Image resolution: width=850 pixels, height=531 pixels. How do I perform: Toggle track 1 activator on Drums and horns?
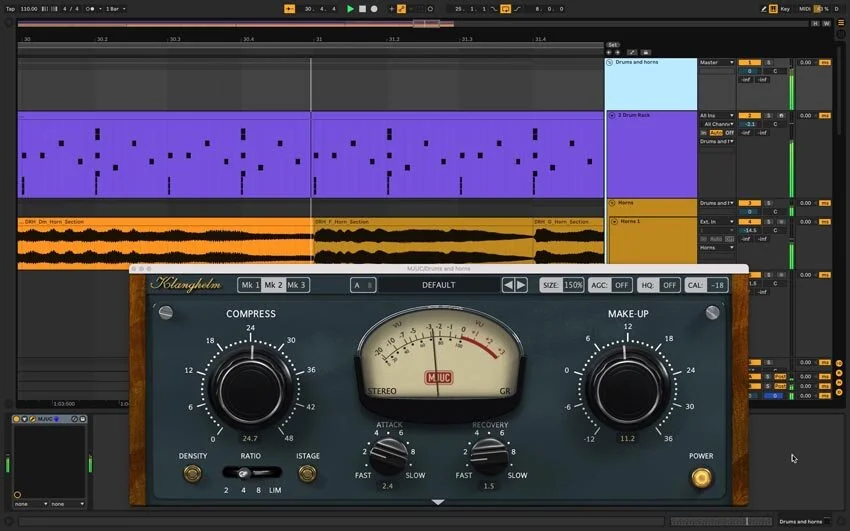tap(750, 62)
